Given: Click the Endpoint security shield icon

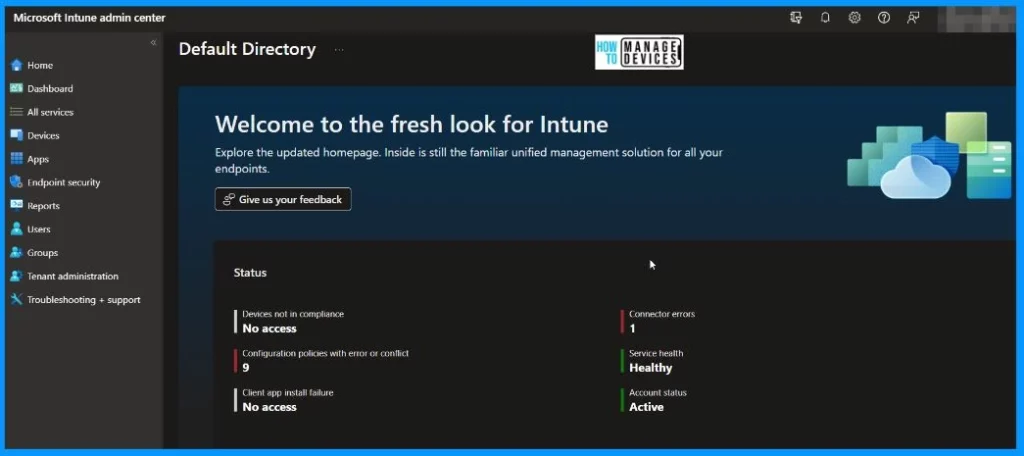Looking at the screenshot, I should coord(16,182).
